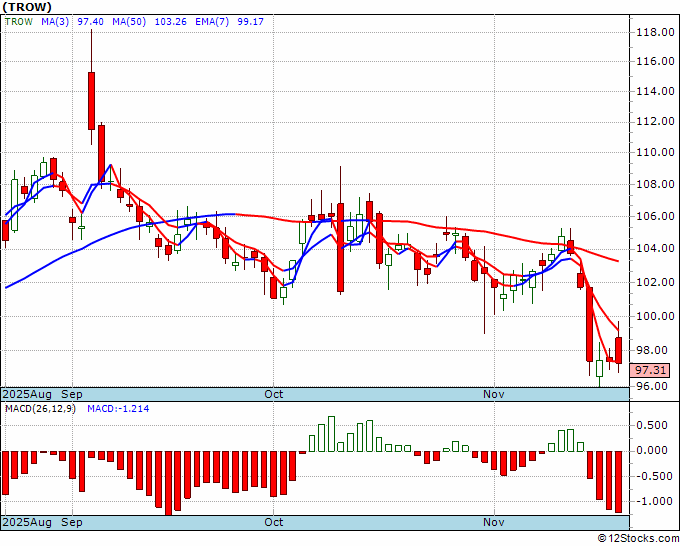Click the MA(3) value 97.40

click(90, 22)
